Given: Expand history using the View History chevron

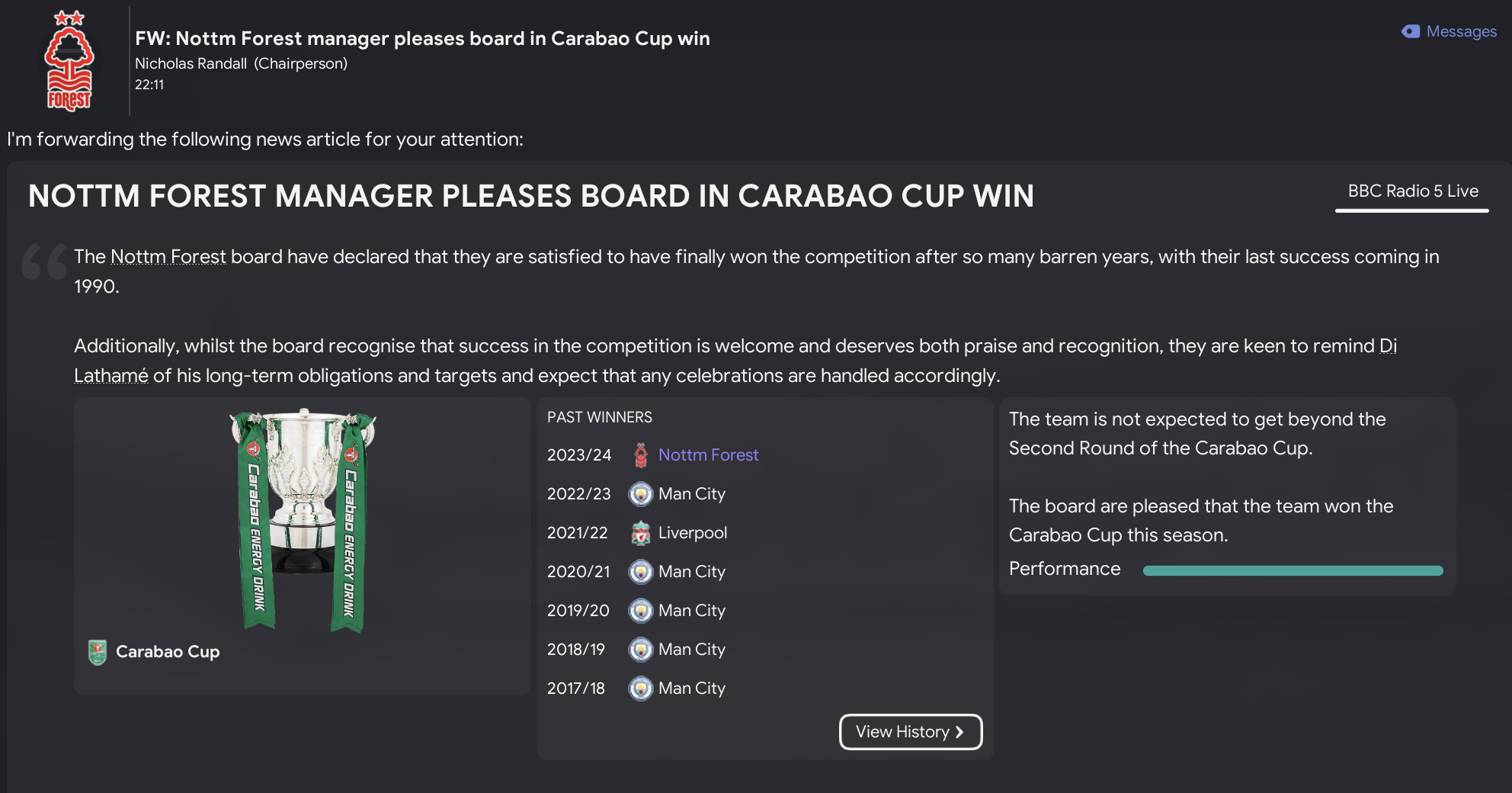Looking at the screenshot, I should 959,732.
